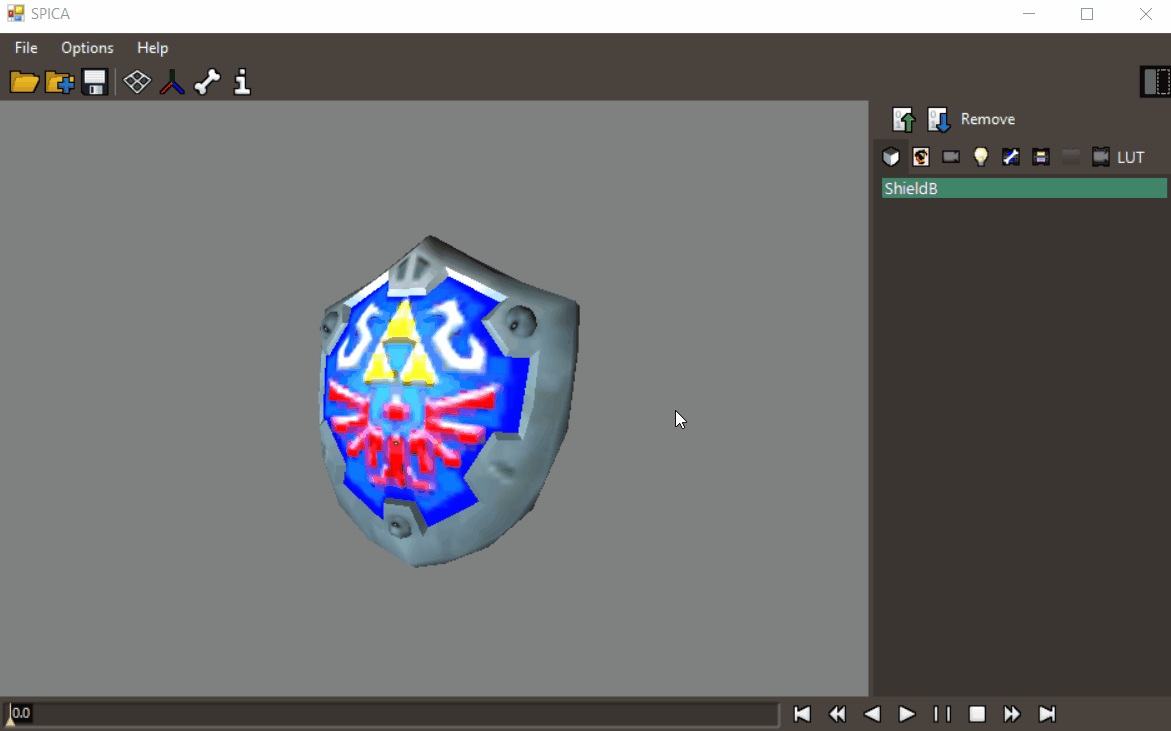The width and height of the screenshot is (1171, 731).
Task: Toggle the bone skeleton display icon
Action: [x=207, y=82]
